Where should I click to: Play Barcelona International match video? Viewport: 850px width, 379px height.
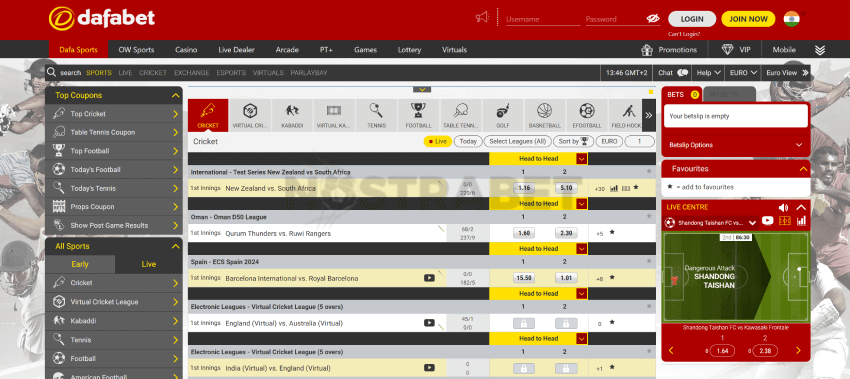[x=429, y=278]
